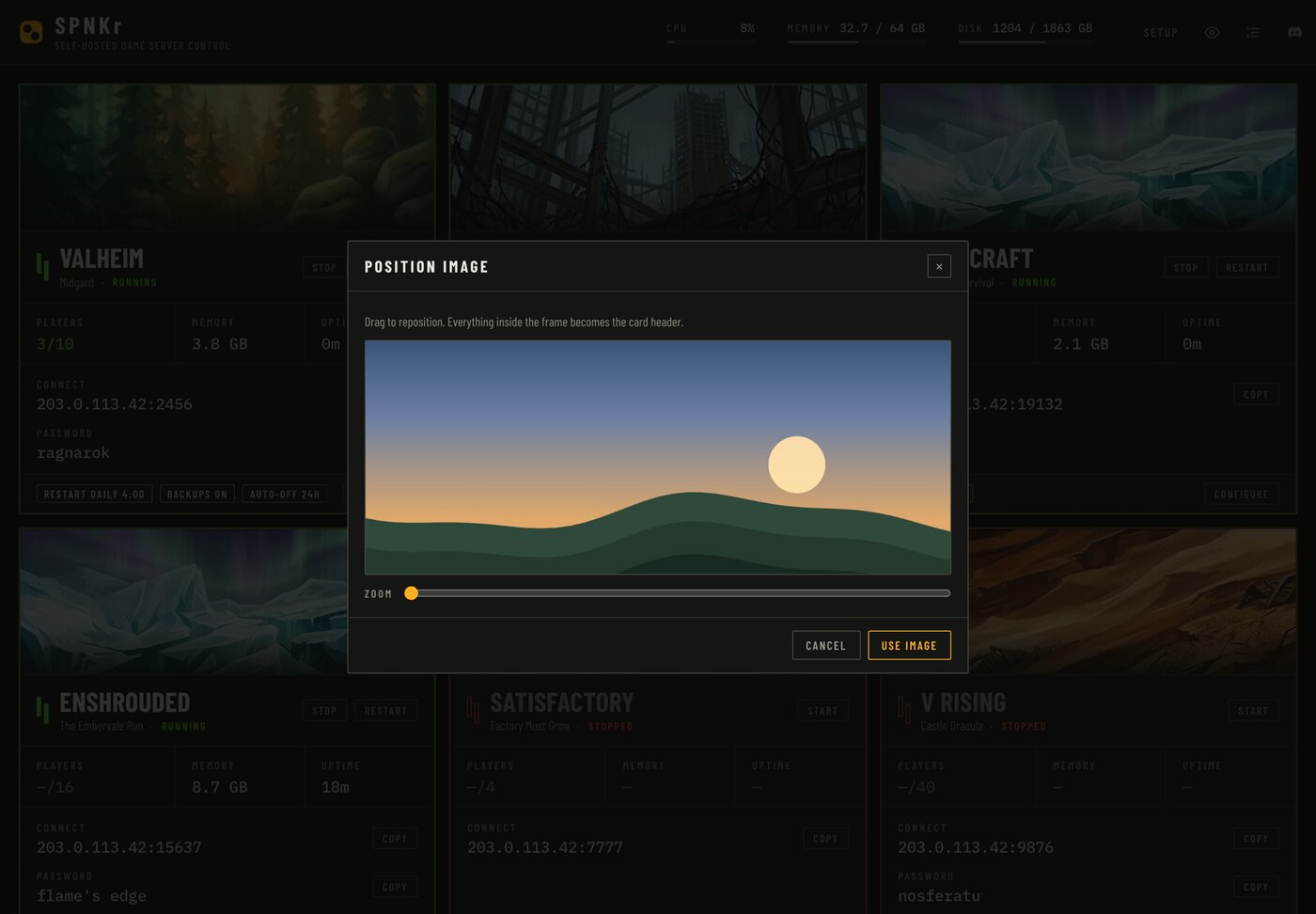Click the Enshrouded password flame's edge
1316x914 pixels.
pyautogui.click(x=91, y=896)
